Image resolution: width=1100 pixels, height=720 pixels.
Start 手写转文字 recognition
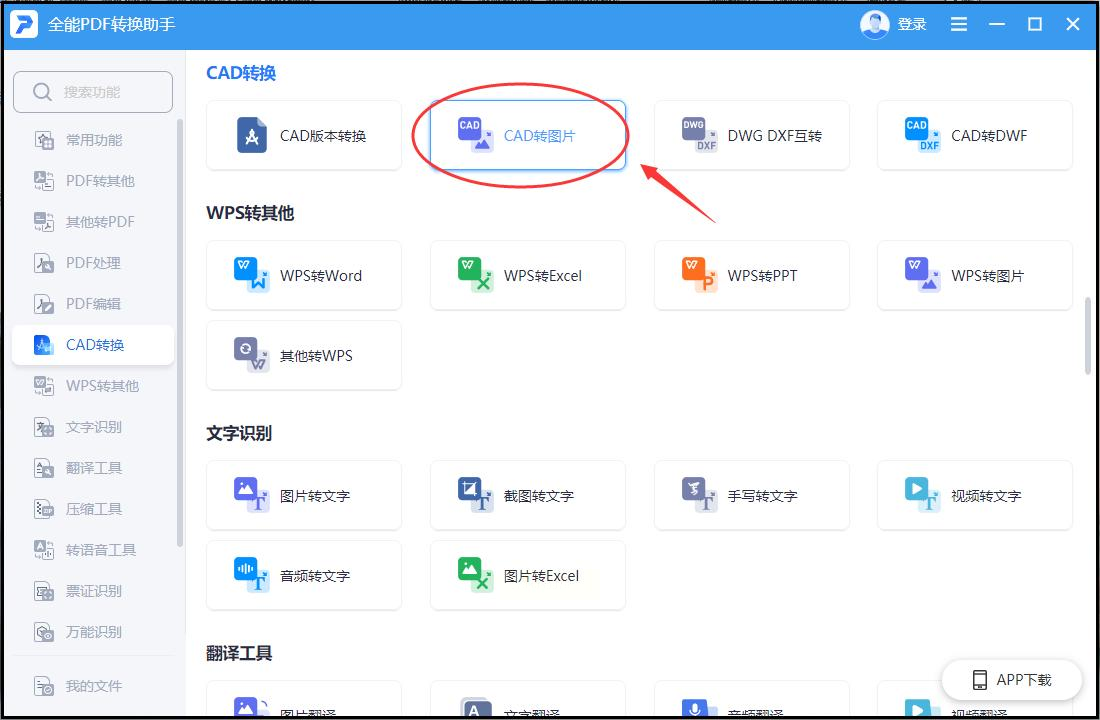(751, 495)
